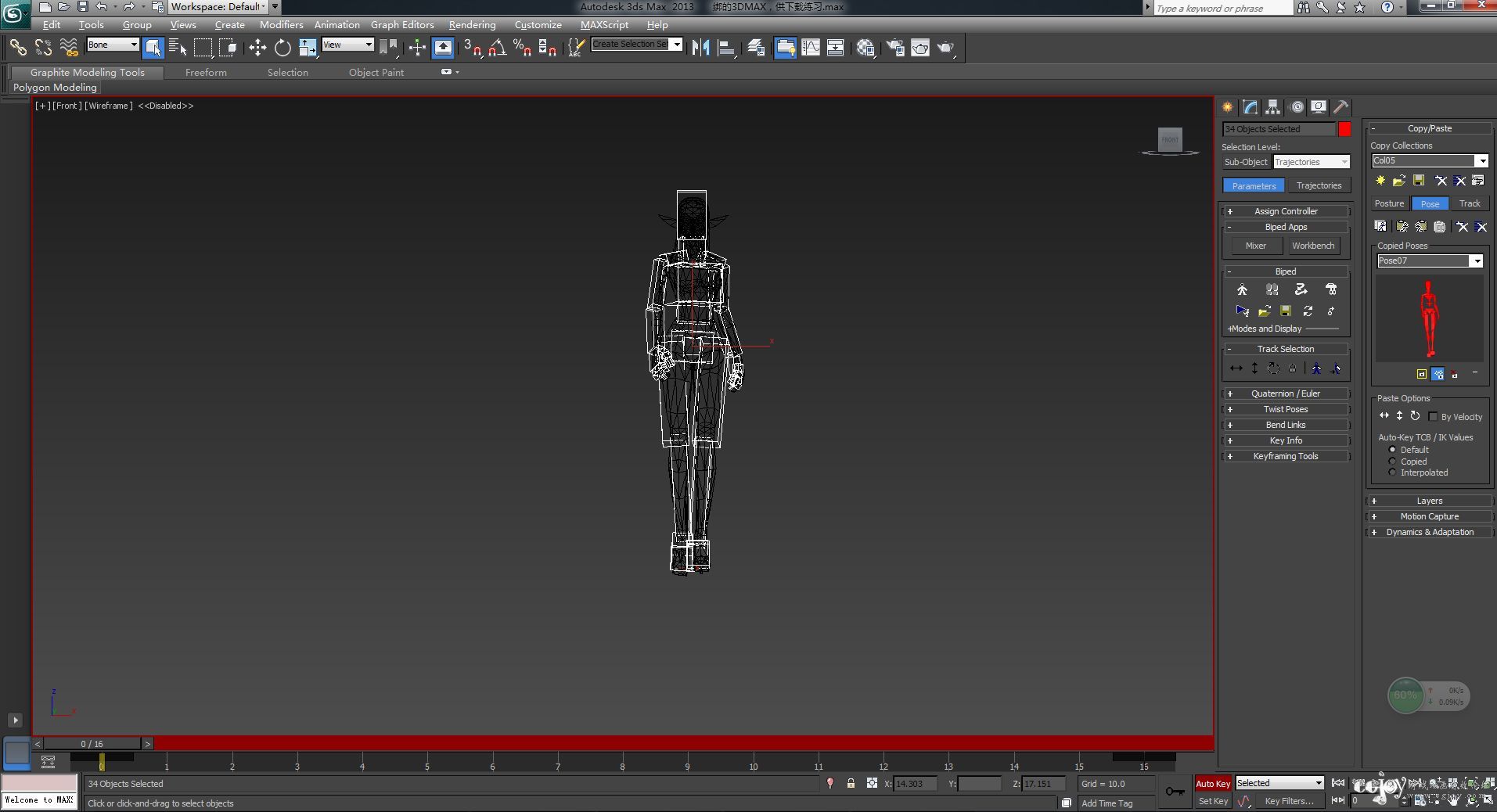Expand the Assign Controller rollout
This screenshot has width=1497, height=812.
coord(1286,211)
